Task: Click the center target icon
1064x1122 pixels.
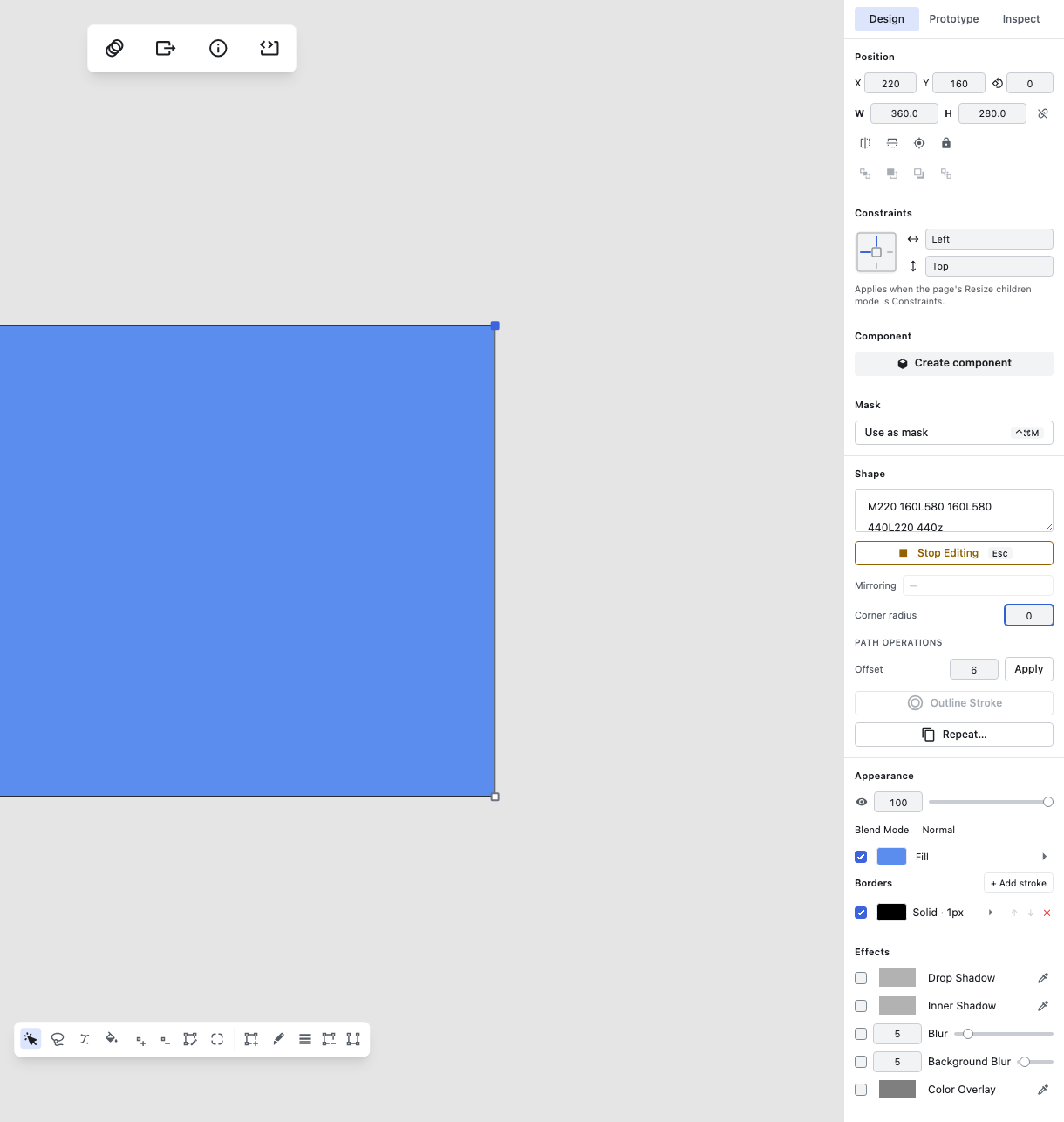Action: coord(919,143)
